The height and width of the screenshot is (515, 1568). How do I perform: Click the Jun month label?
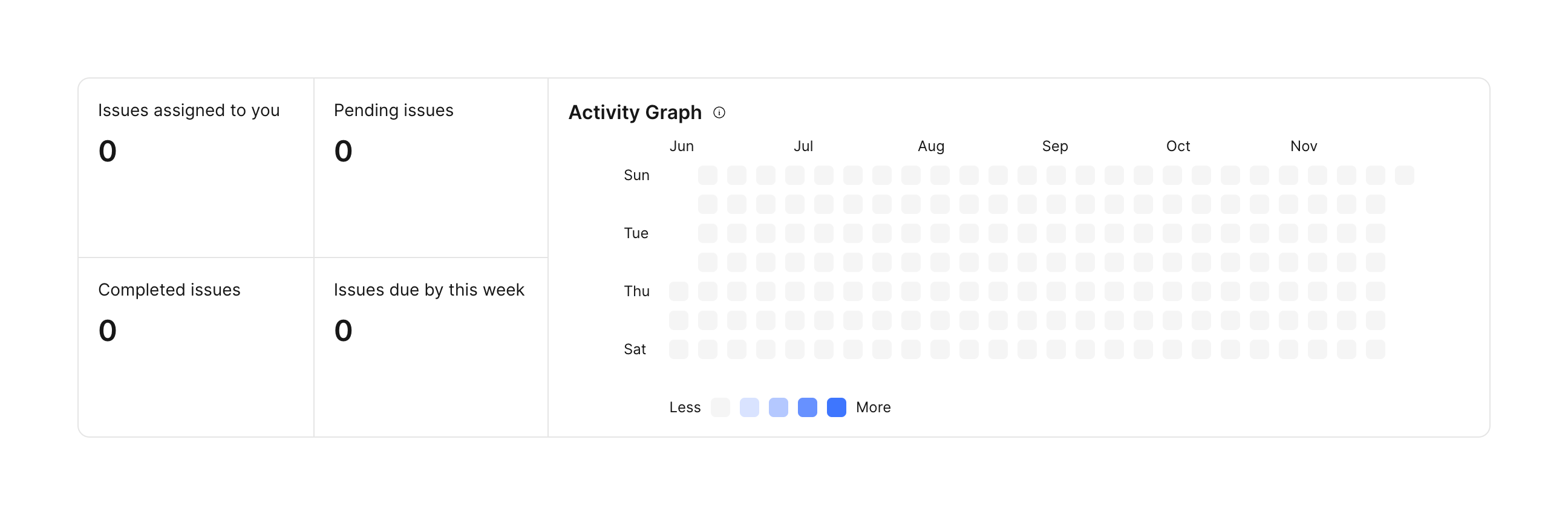tap(681, 146)
